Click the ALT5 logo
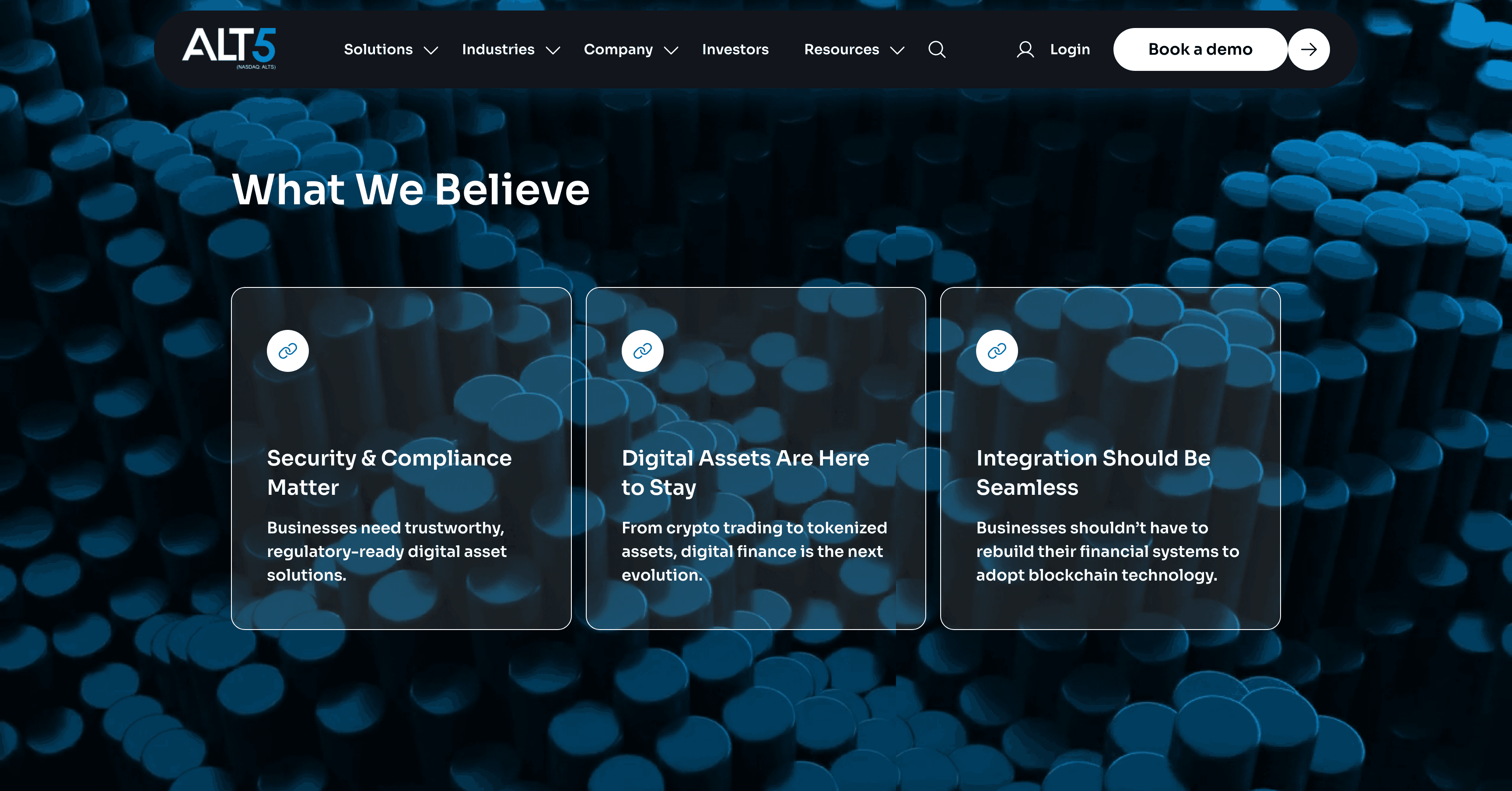Viewport: 1512px width, 791px height. 229,47
